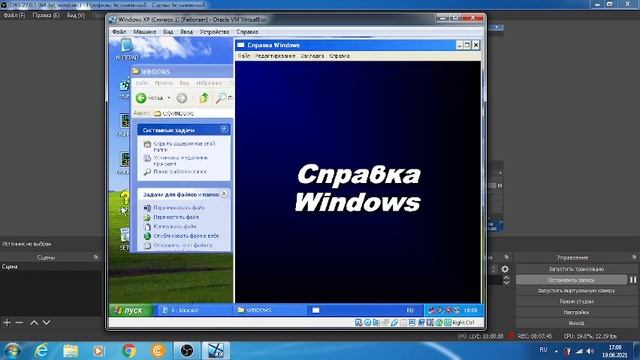Click Копировать файл link

[175, 227]
